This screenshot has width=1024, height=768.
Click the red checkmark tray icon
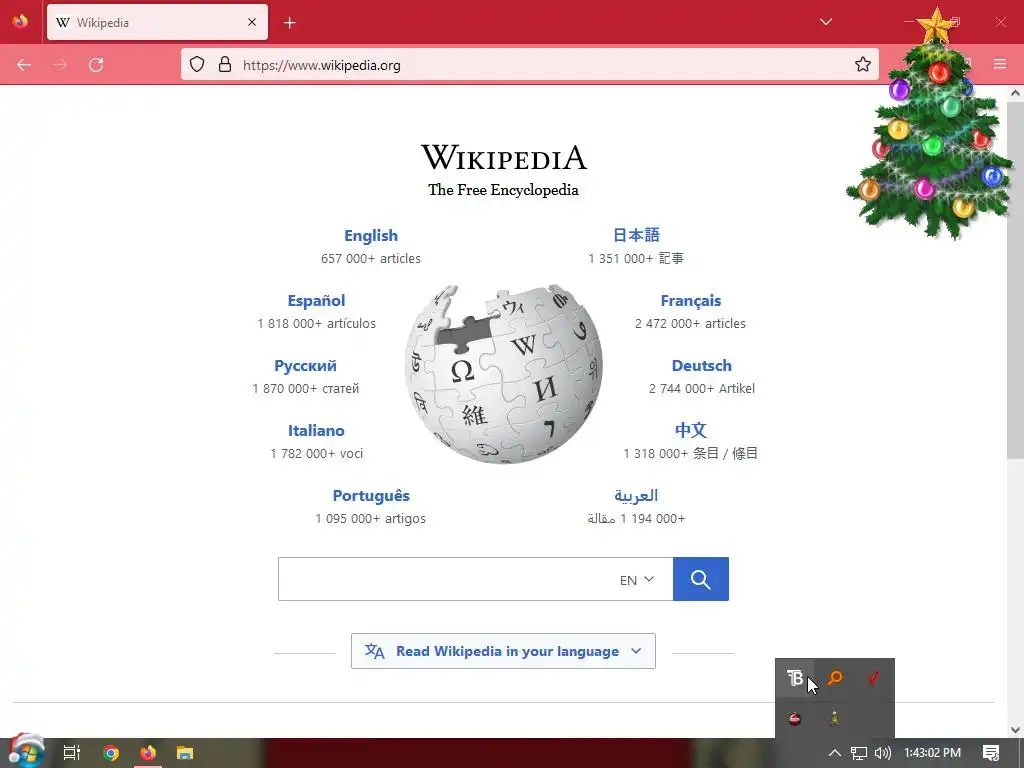point(874,679)
